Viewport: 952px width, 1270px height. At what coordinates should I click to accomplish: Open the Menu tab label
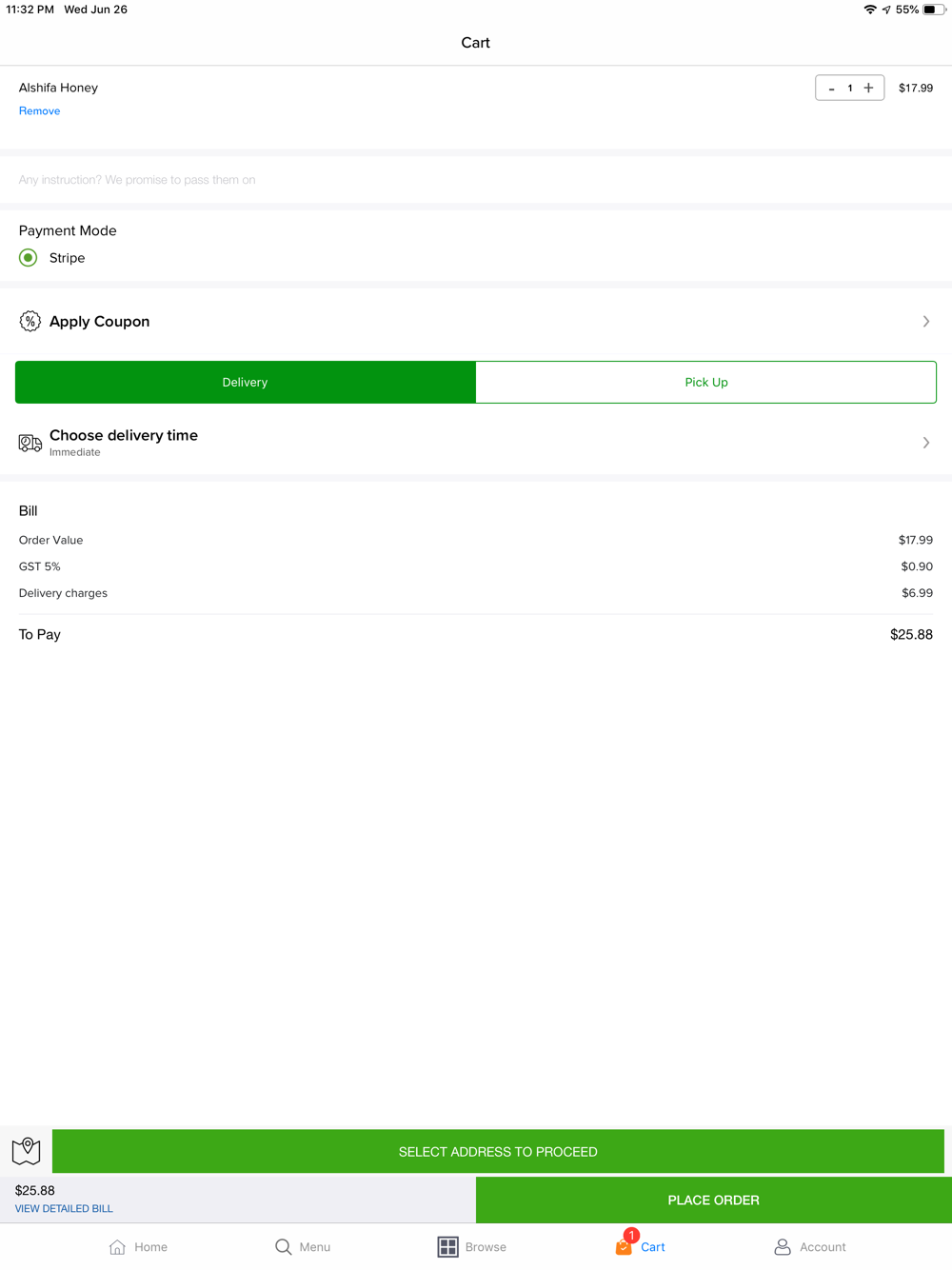pos(315,1247)
